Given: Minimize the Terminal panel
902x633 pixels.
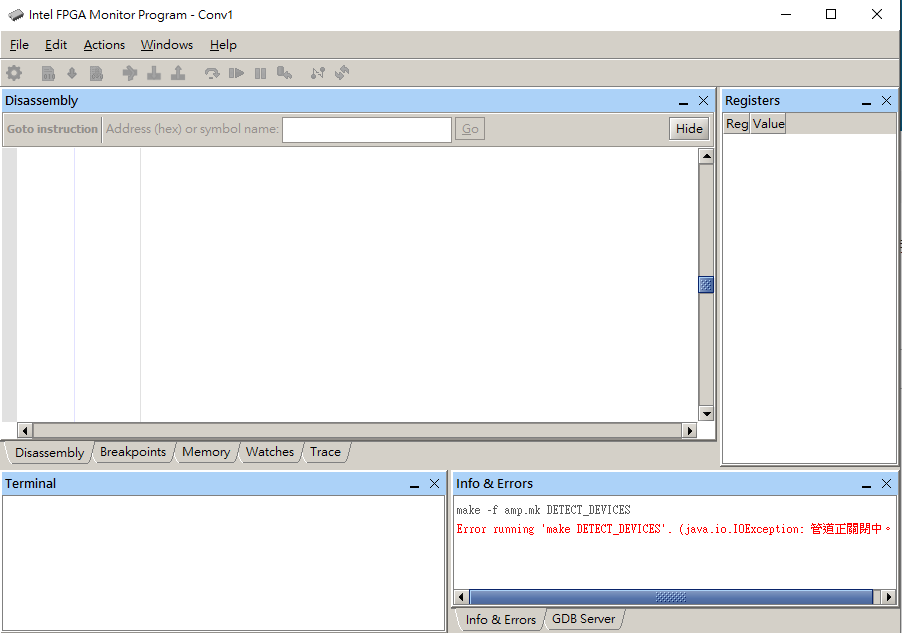Looking at the screenshot, I should [x=414, y=485].
